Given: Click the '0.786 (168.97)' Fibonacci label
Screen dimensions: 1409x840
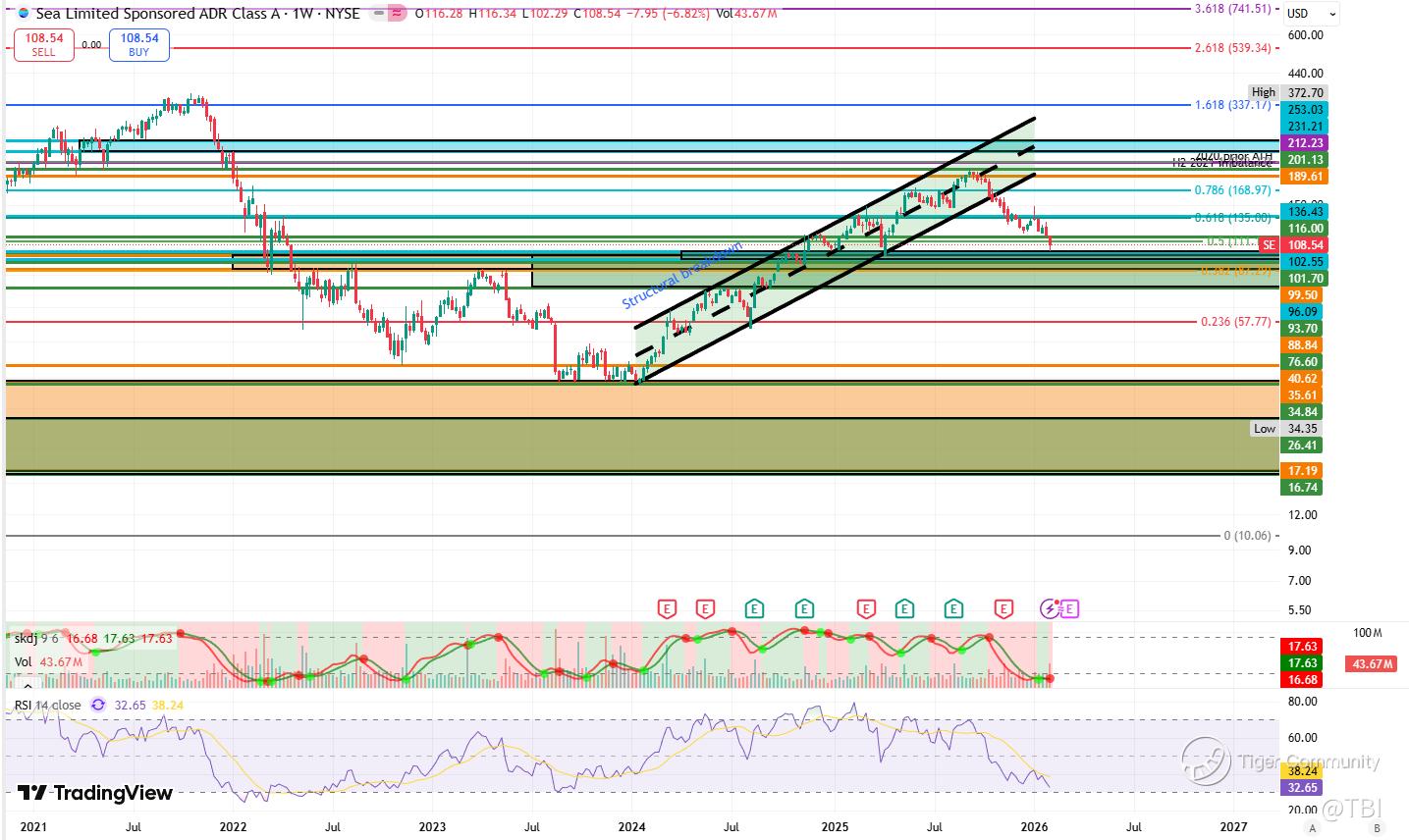Looking at the screenshot, I should click(1232, 190).
